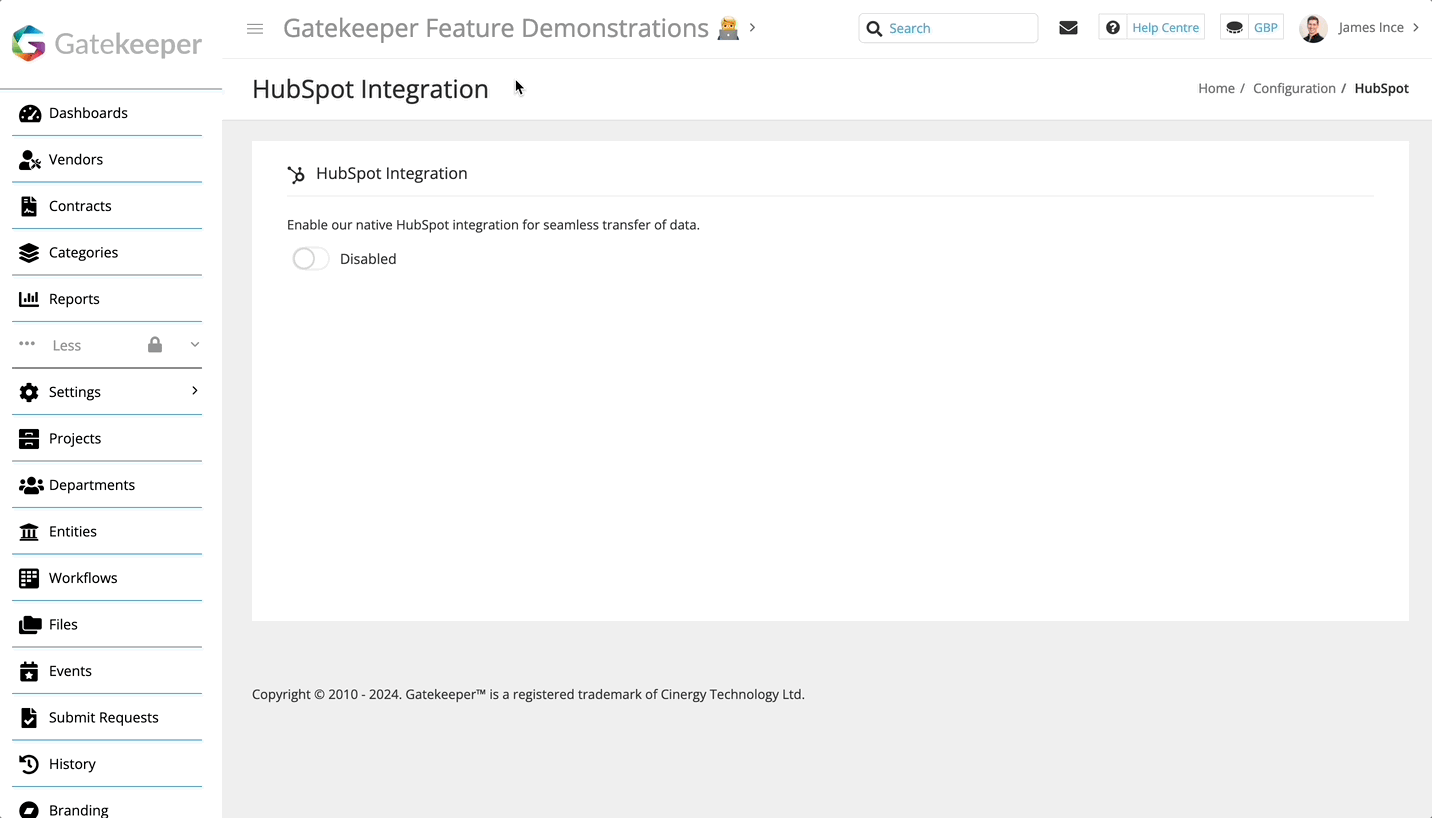
Task: Open the Reports bar-chart icon
Action: 29,298
